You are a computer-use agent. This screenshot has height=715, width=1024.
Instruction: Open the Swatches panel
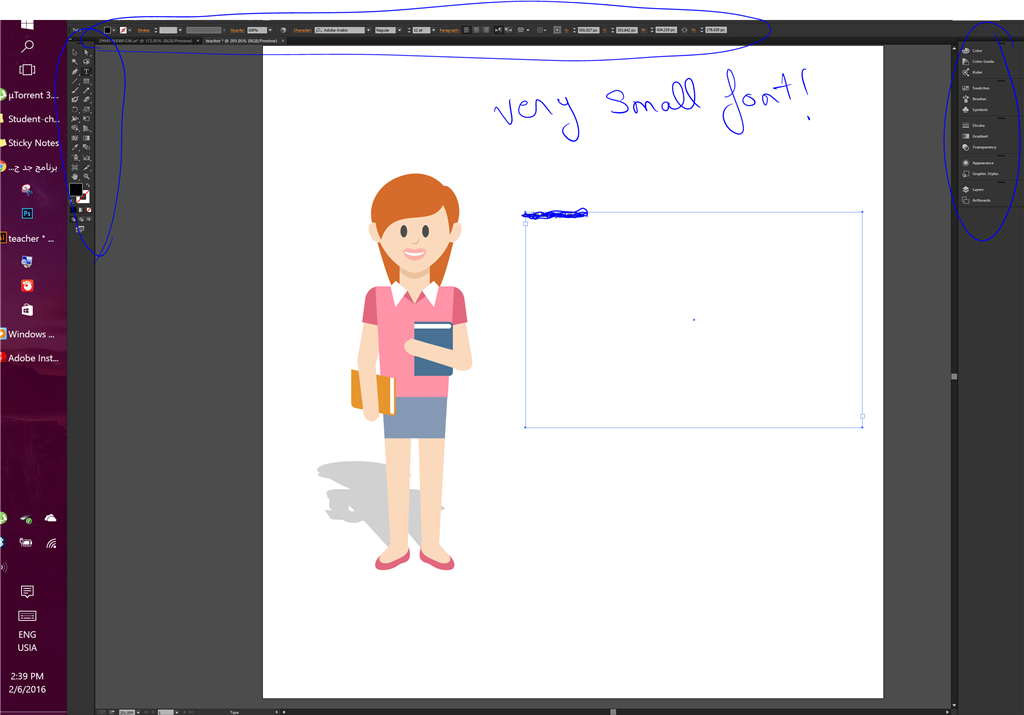click(975, 88)
